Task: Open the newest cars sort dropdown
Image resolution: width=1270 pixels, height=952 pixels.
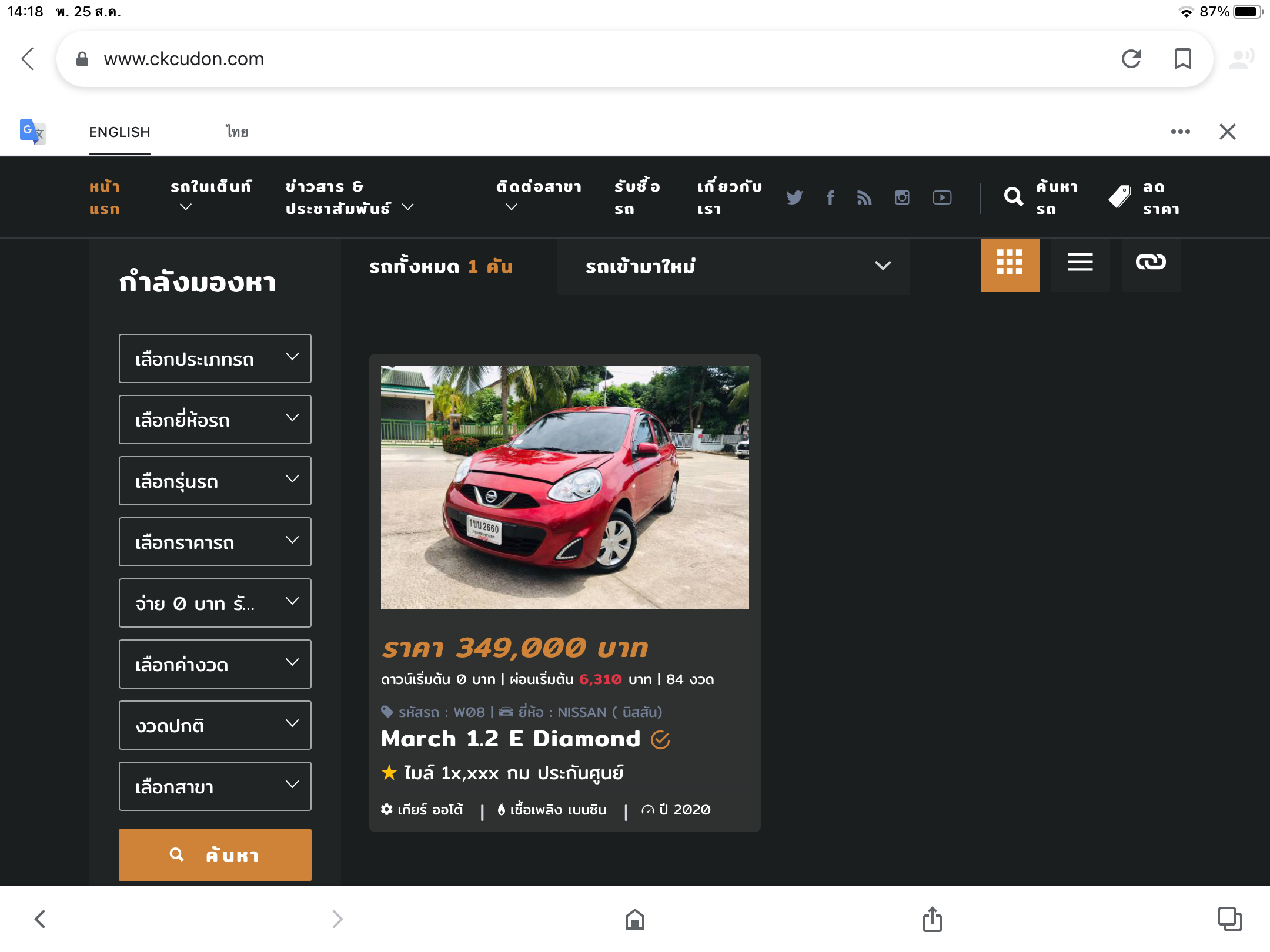Action: (x=733, y=266)
